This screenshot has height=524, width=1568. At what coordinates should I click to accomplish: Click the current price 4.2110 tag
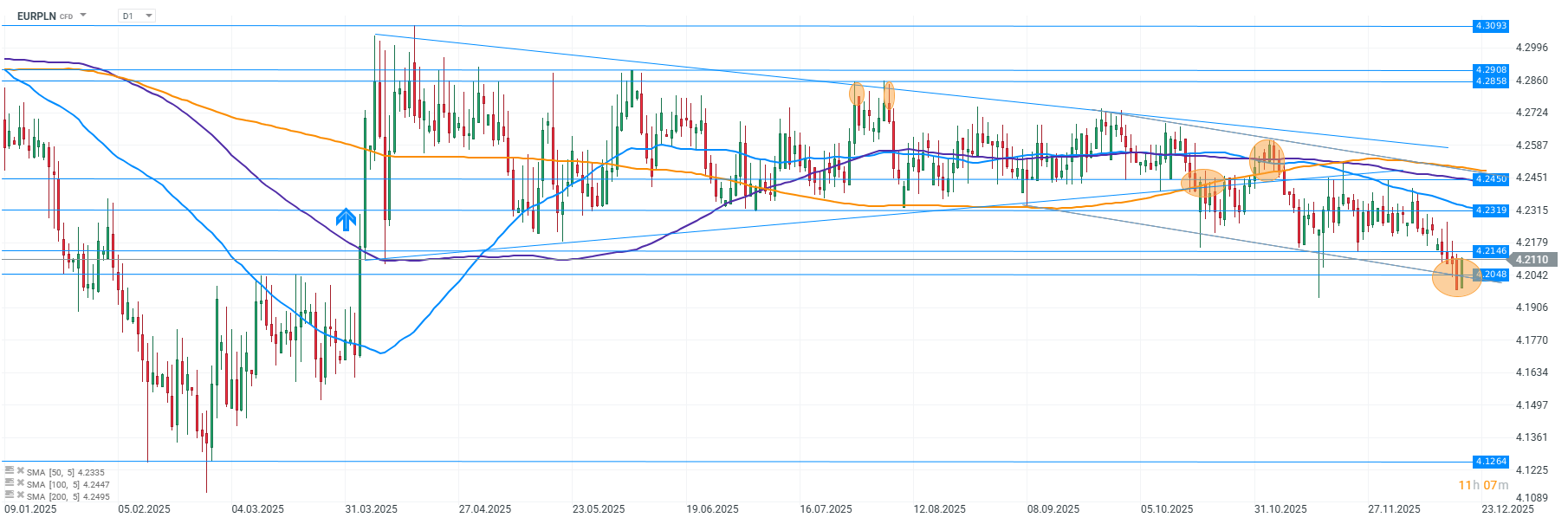coord(1532,259)
